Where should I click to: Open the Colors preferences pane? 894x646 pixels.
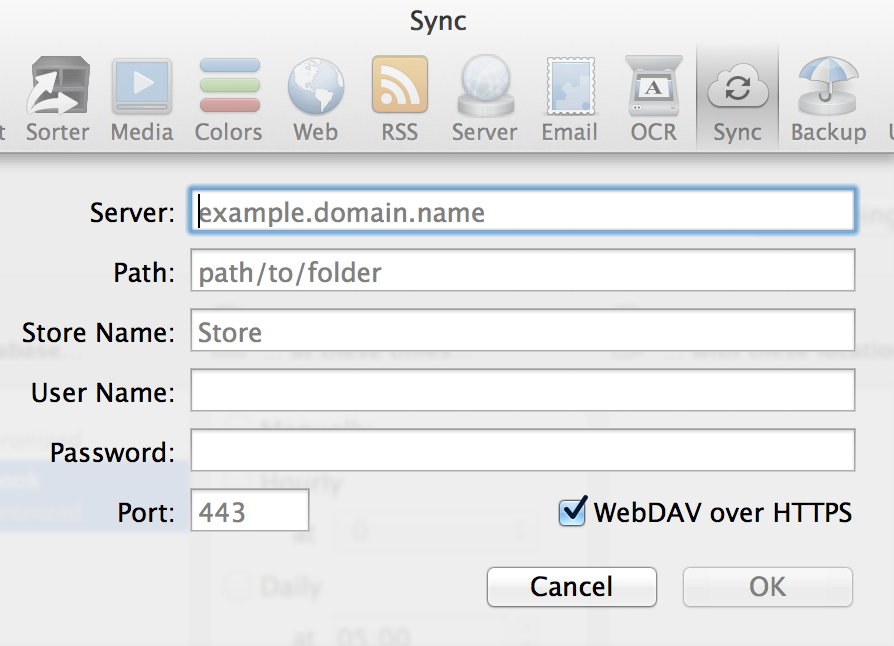tap(229, 100)
